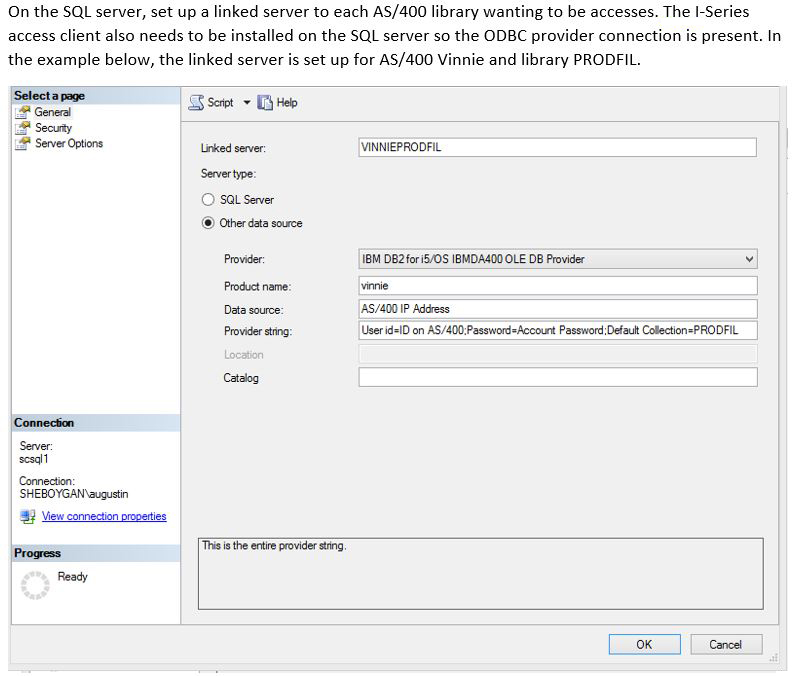Click the Ready progress spinner icon
792x676 pixels.
pos(35,585)
